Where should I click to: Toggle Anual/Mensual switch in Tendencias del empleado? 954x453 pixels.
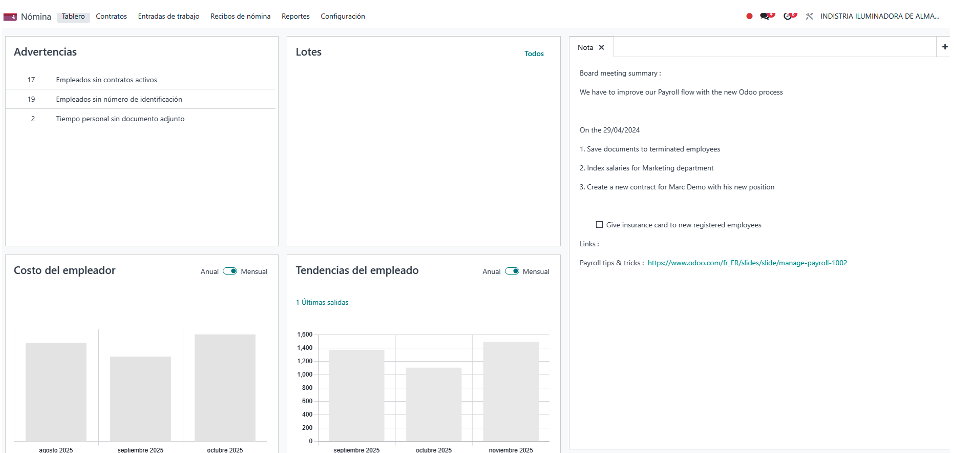tap(512, 271)
